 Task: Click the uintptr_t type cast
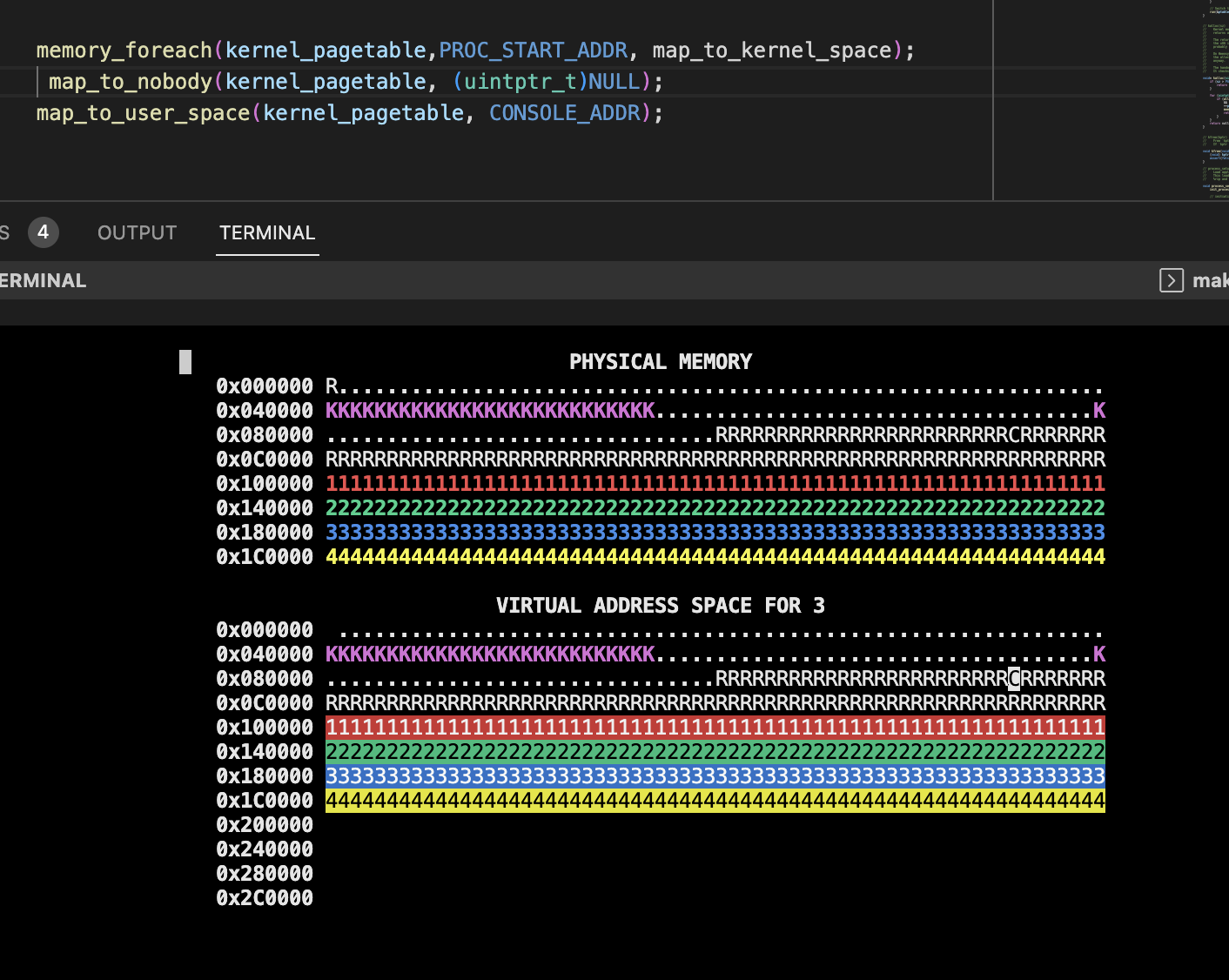520,82
